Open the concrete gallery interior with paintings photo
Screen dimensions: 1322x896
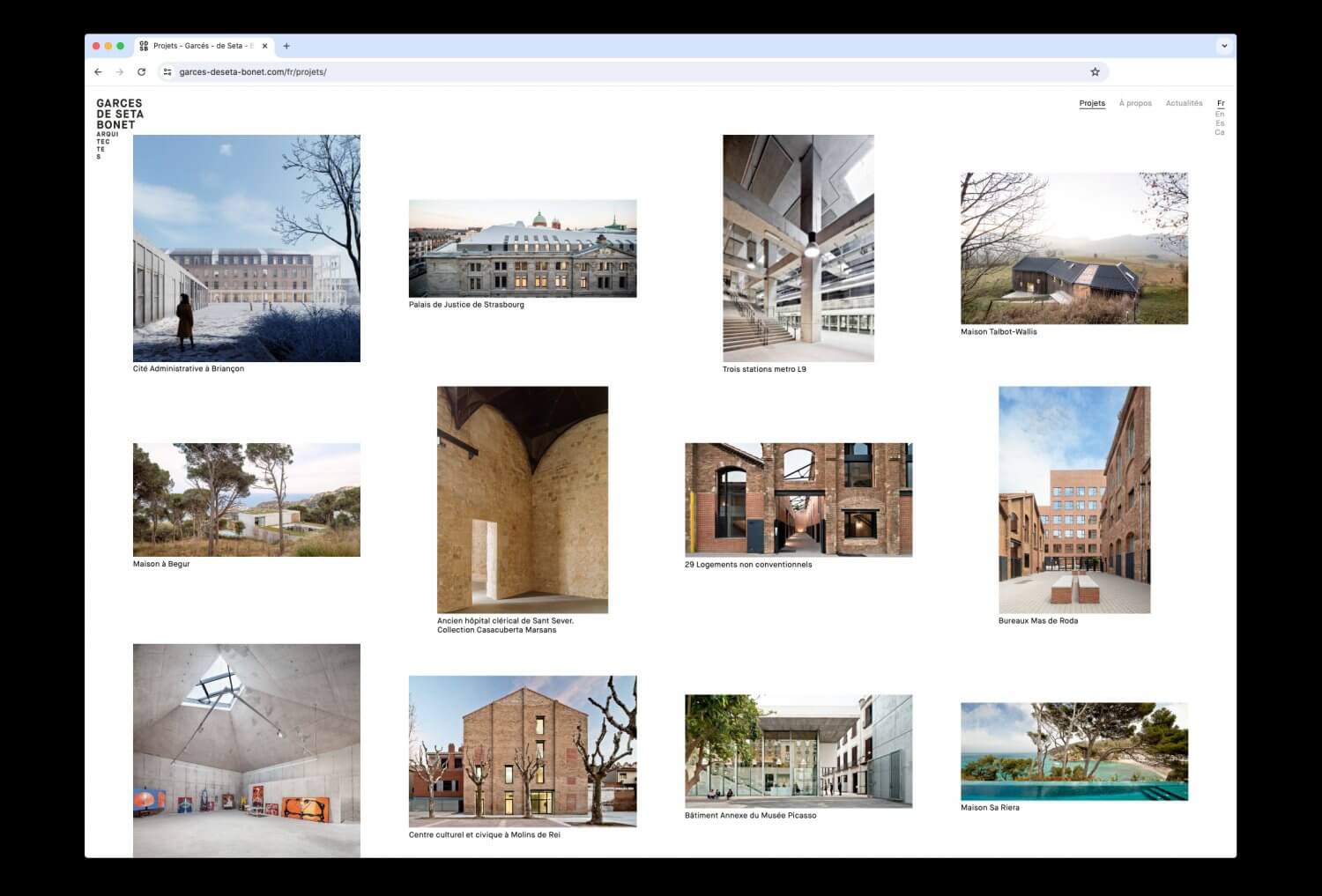(x=247, y=751)
